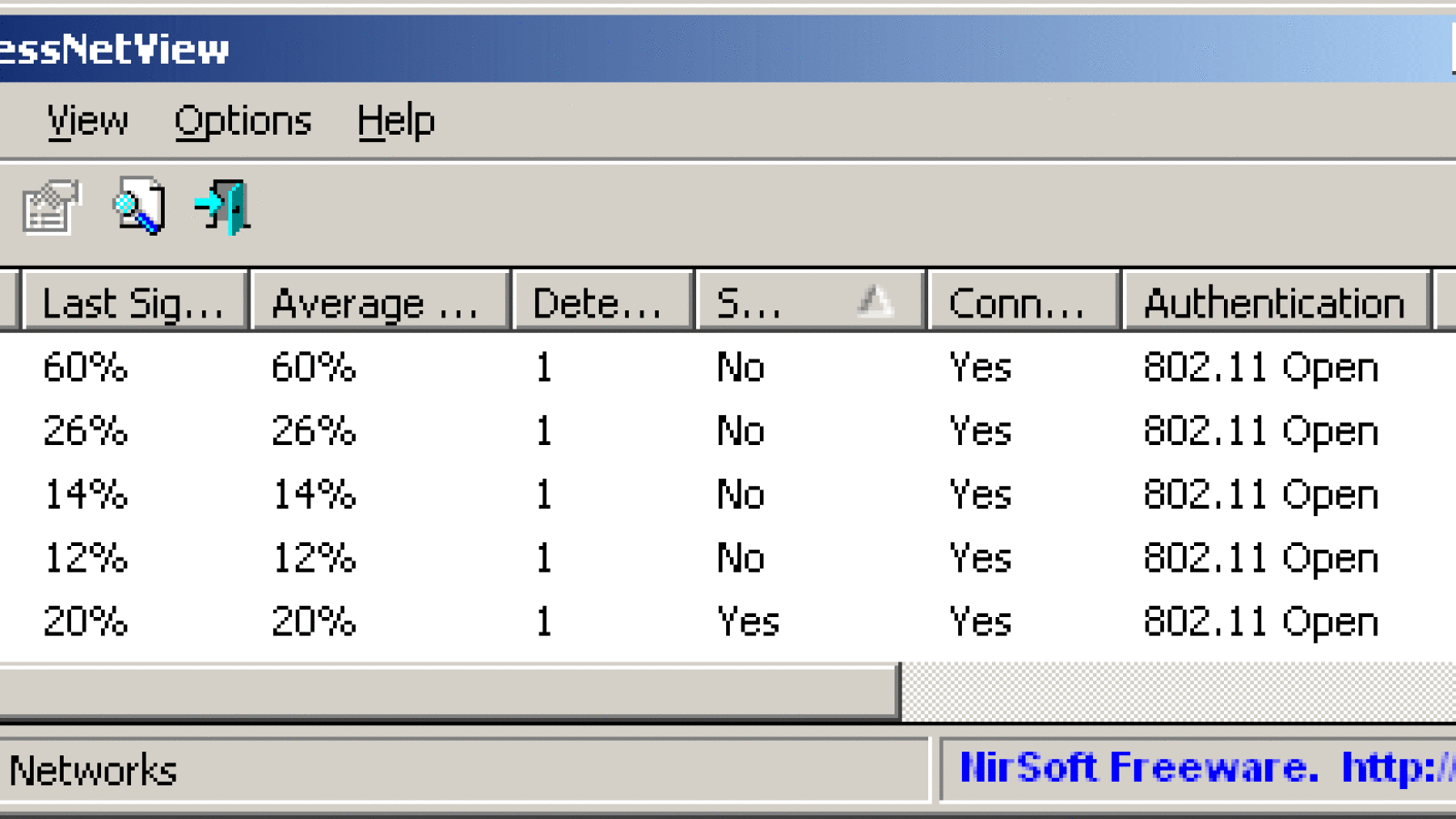Screen dimensions: 1456x819
Task: Sort by Authentication column header
Action: [x=1274, y=302]
